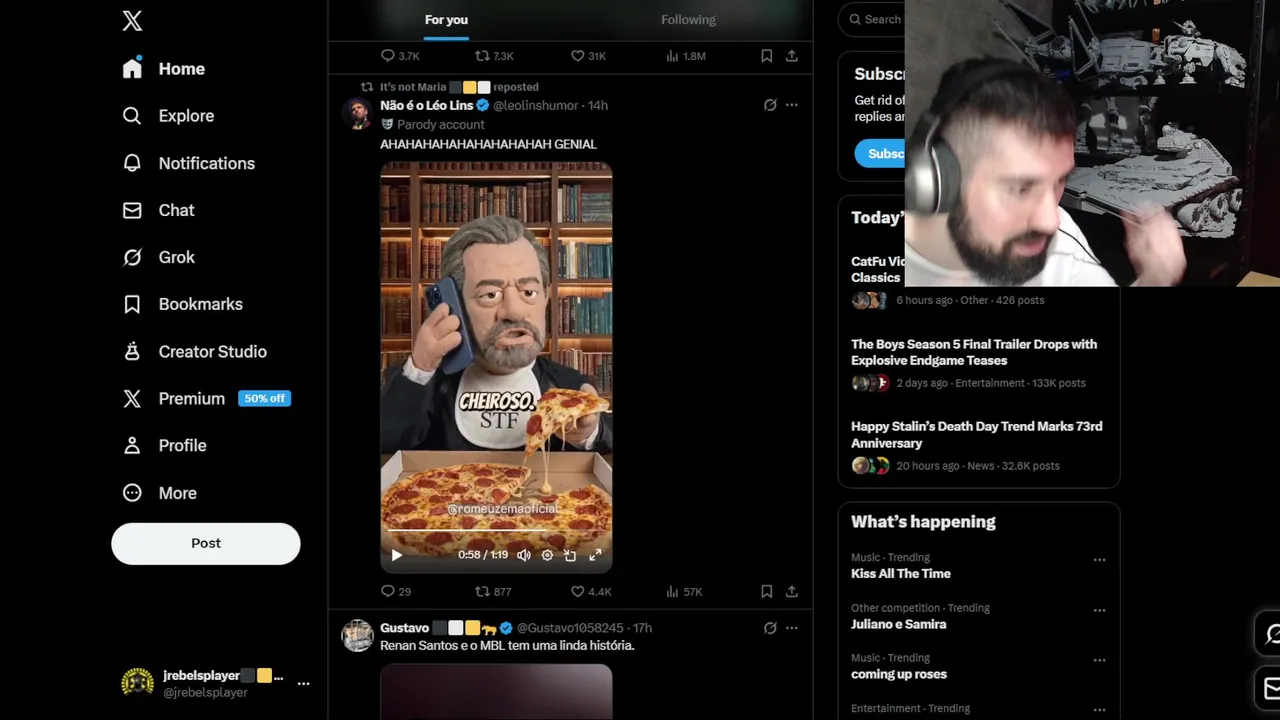1280x720 pixels.
Task: Open Grok from the sidebar
Action: [158, 257]
